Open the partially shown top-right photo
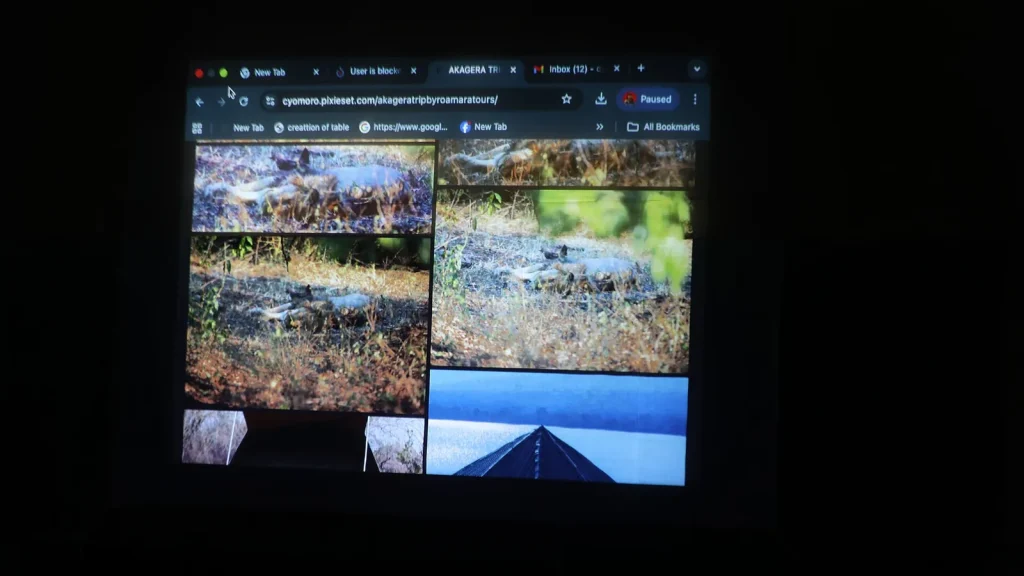Screen dimensions: 1024x576 point(566,163)
